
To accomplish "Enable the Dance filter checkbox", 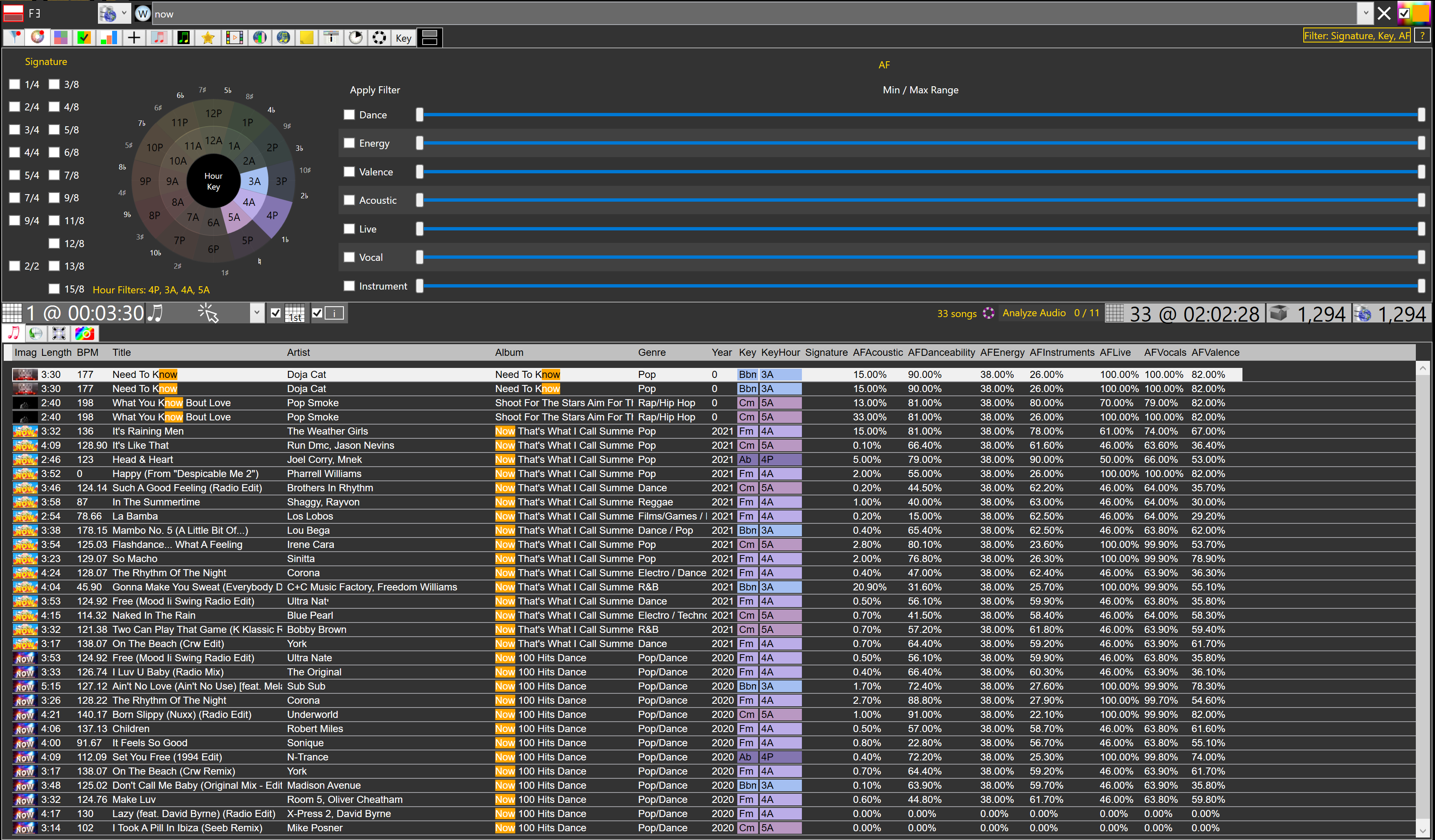I will click(350, 115).
